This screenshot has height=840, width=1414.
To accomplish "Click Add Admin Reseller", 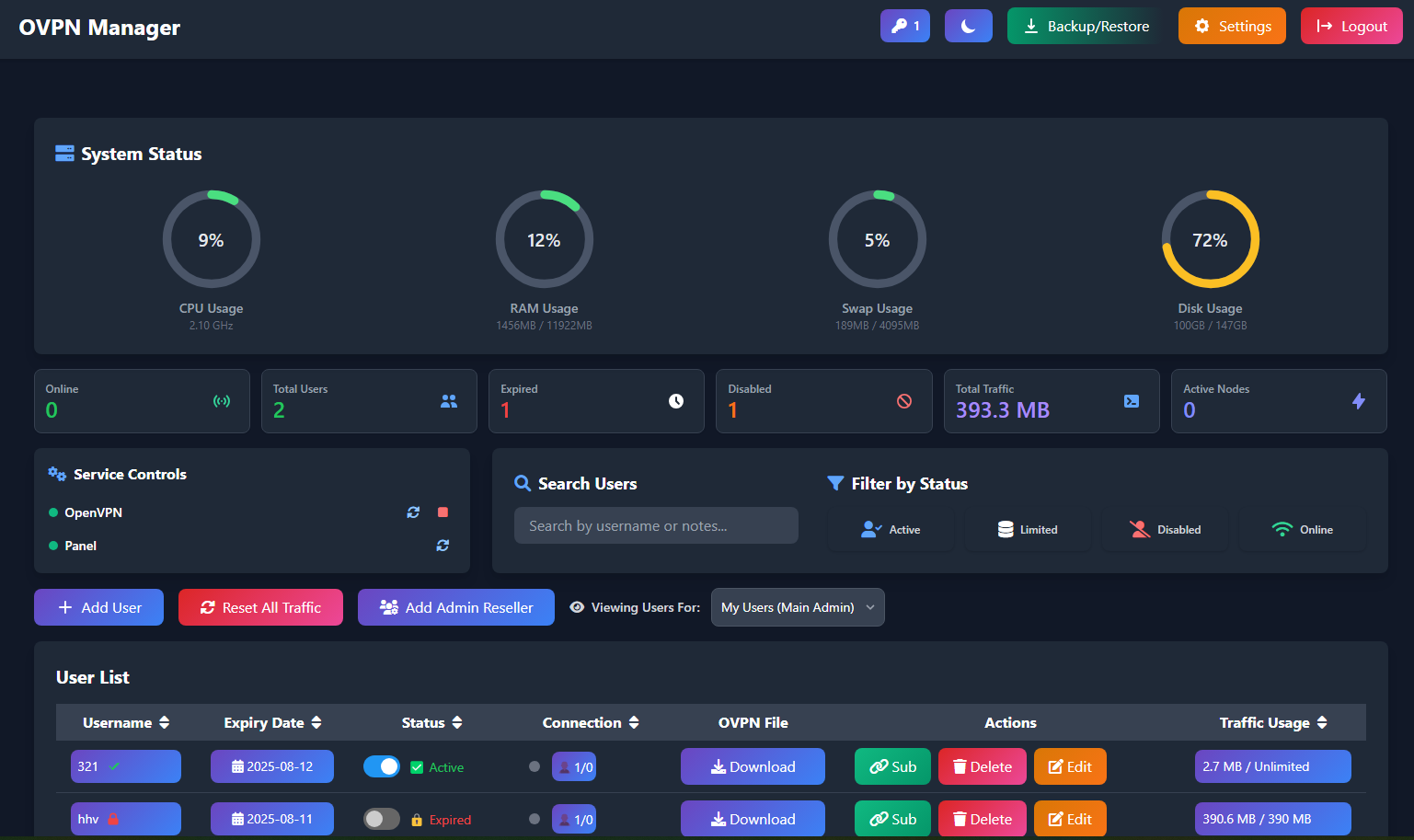I will [x=455, y=607].
